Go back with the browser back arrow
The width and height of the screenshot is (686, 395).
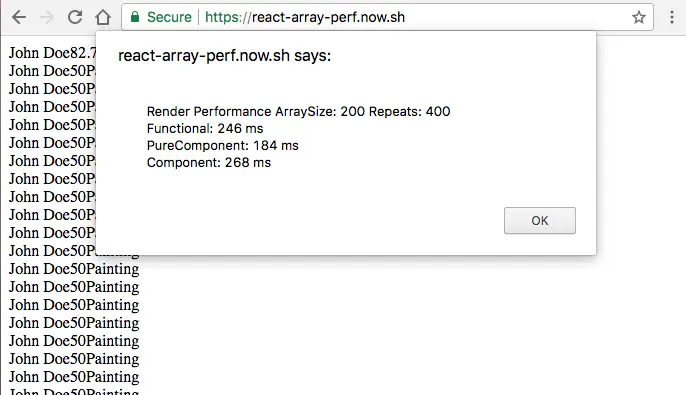19,17
